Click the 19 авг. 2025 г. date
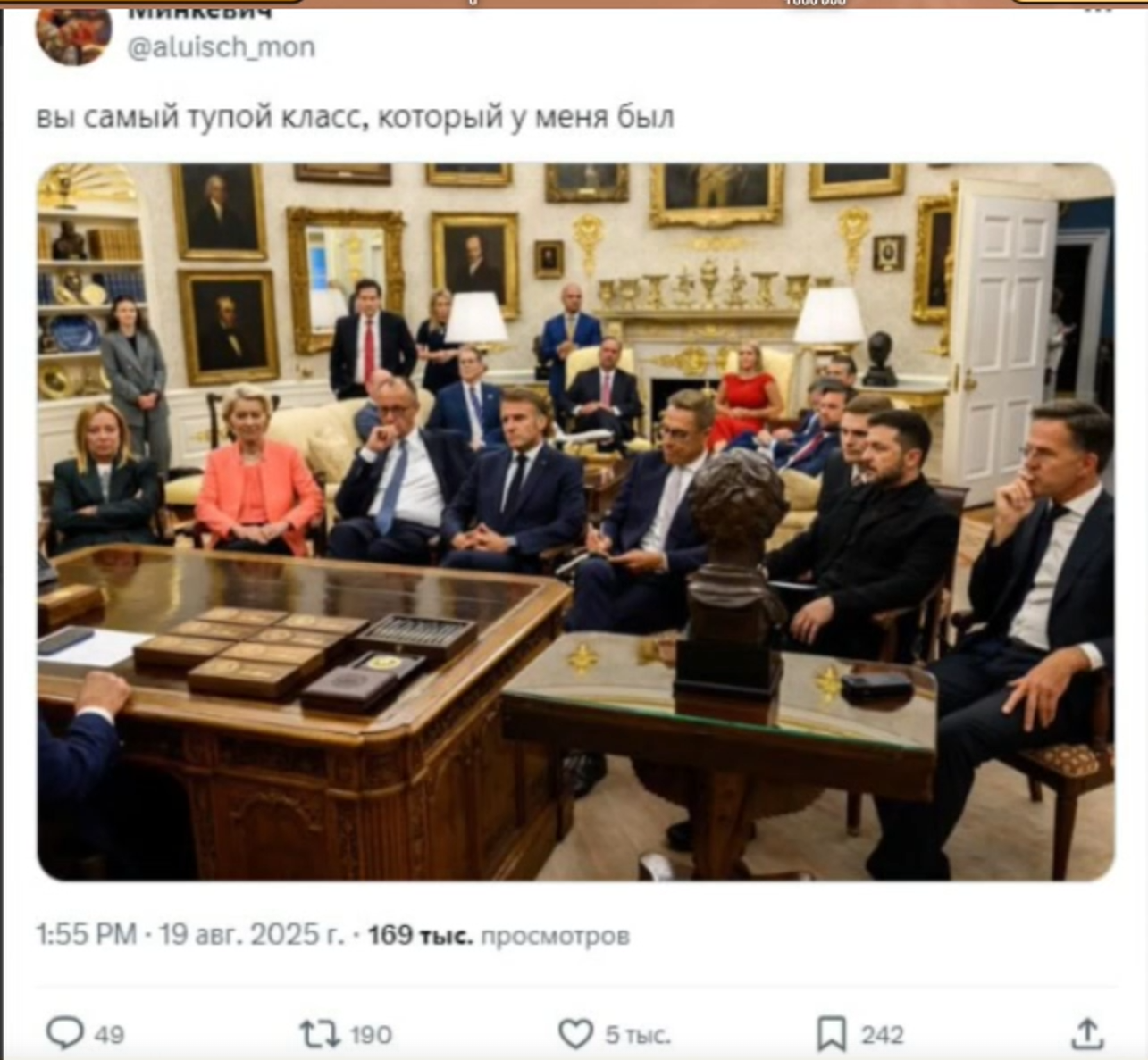Viewport: 1148px width, 1060px height. [251, 934]
